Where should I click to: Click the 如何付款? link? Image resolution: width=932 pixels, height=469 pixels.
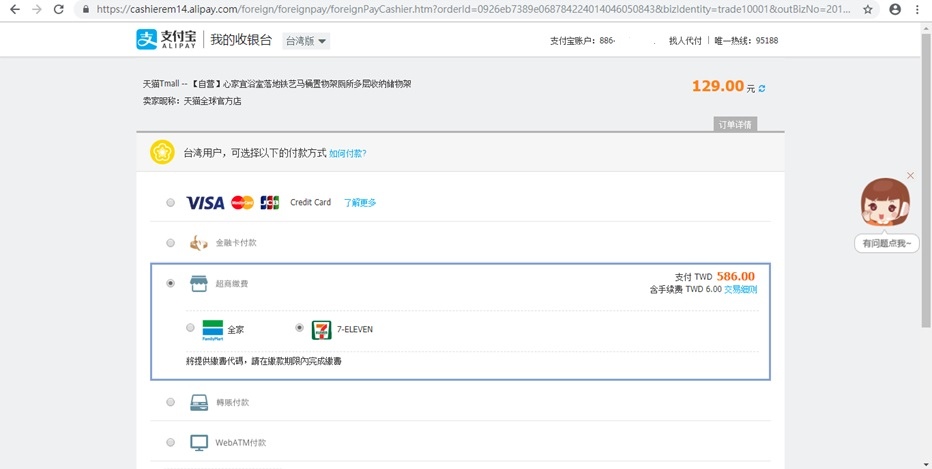point(348,153)
